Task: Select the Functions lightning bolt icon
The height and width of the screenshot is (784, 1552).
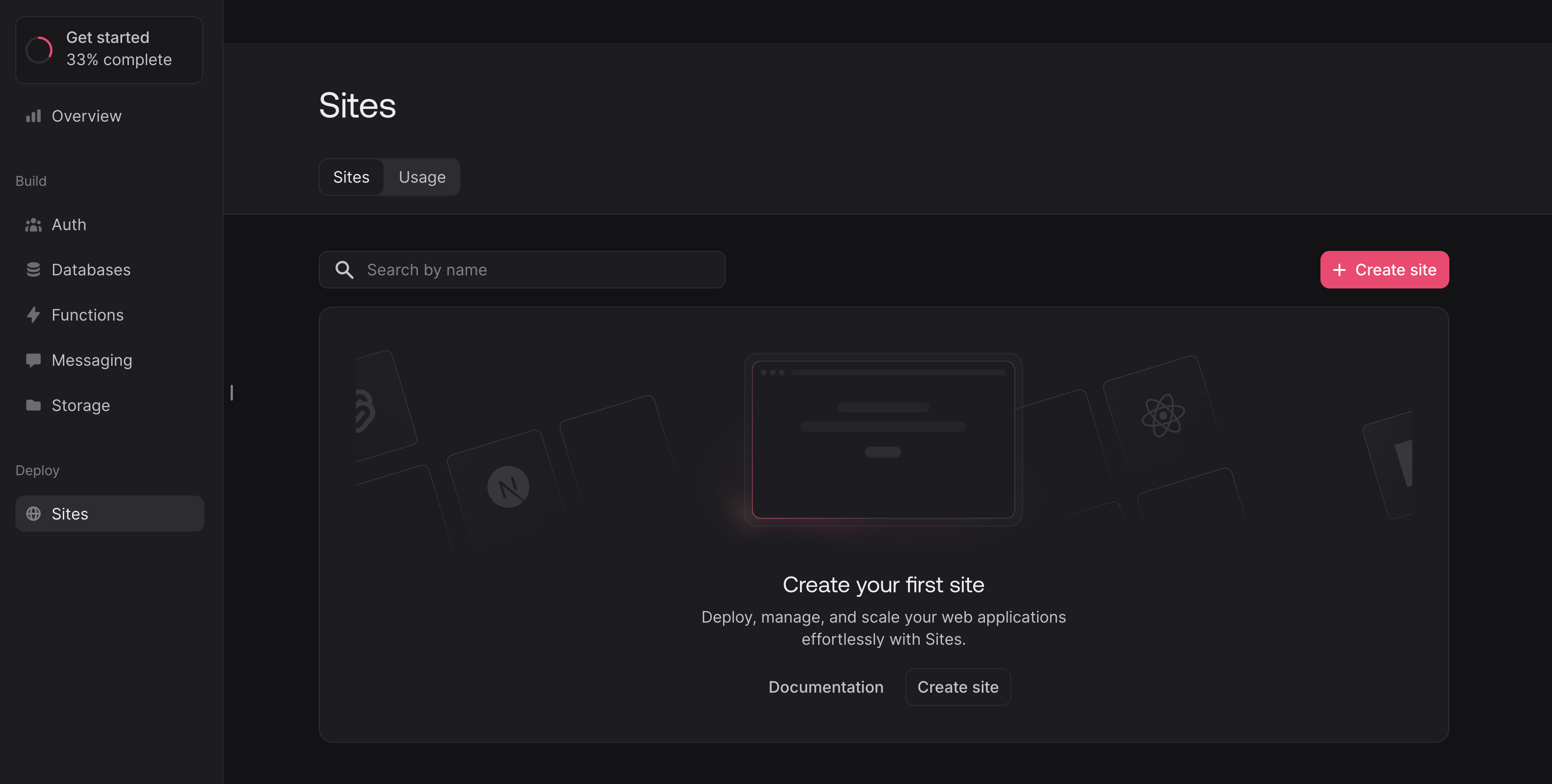Action: click(34, 314)
